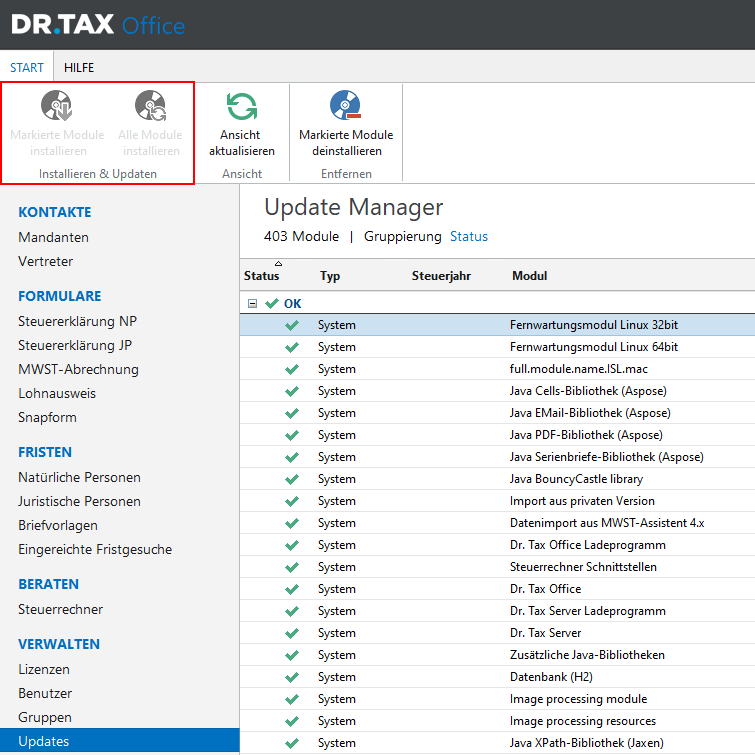Viewport: 755px width, 755px height.
Task: Open Juristische Personen under Fristen
Action: pyautogui.click(x=79, y=501)
